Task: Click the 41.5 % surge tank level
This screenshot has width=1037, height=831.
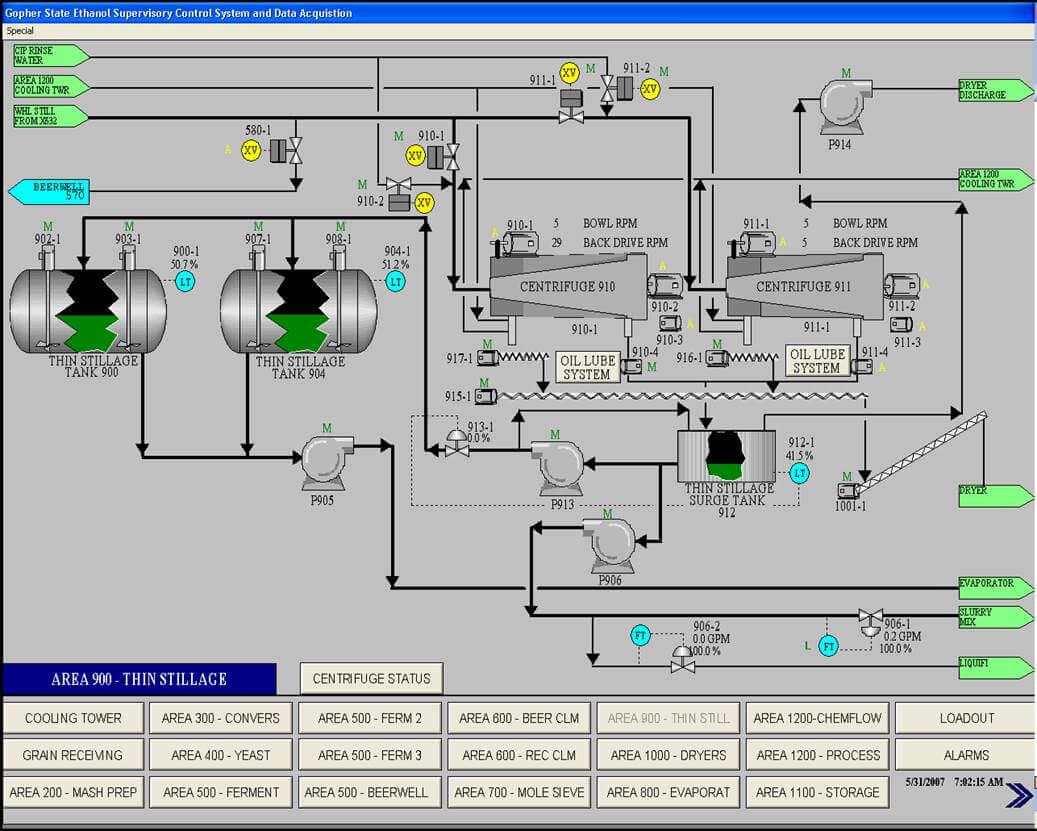Action: point(800,455)
